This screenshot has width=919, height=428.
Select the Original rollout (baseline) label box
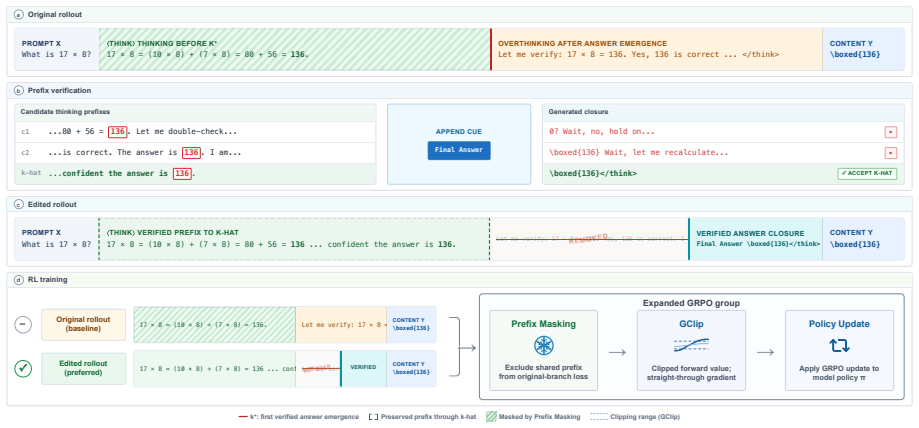click(x=83, y=324)
